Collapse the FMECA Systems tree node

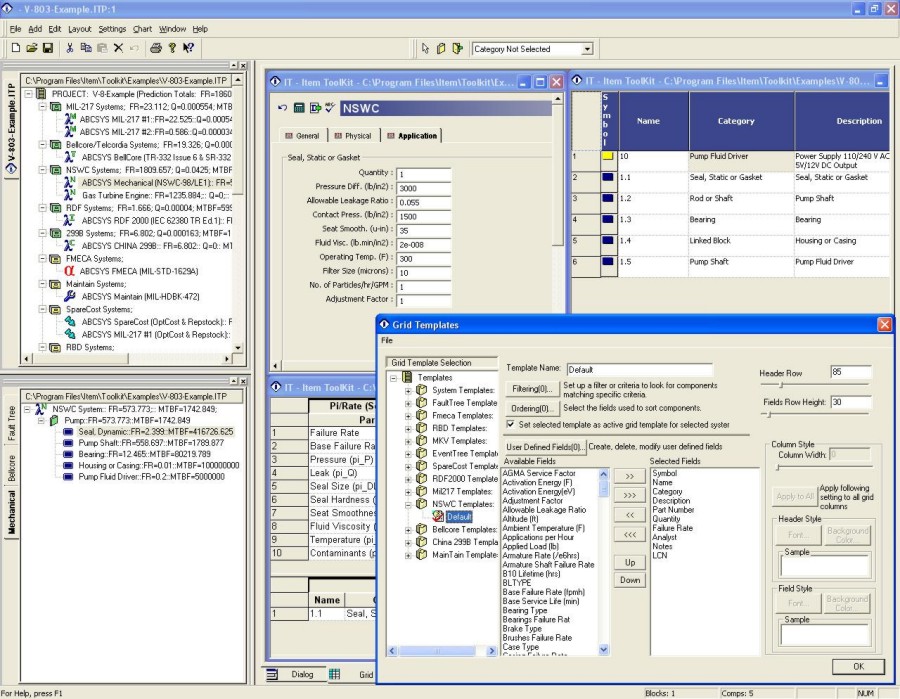tap(42, 258)
